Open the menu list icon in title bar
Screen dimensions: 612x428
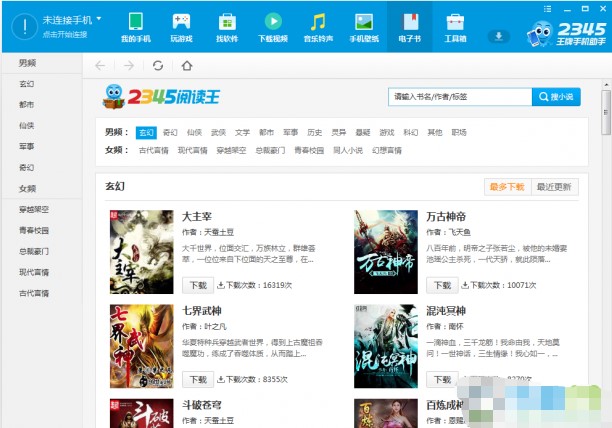point(548,9)
